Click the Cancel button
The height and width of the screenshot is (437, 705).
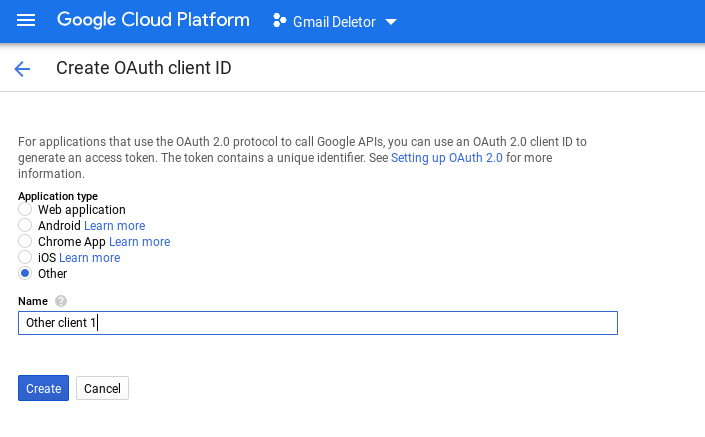tap(103, 388)
